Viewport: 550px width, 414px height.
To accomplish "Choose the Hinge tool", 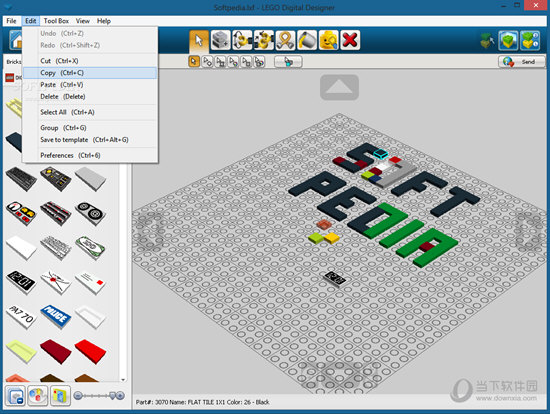I will pyautogui.click(x=242, y=41).
